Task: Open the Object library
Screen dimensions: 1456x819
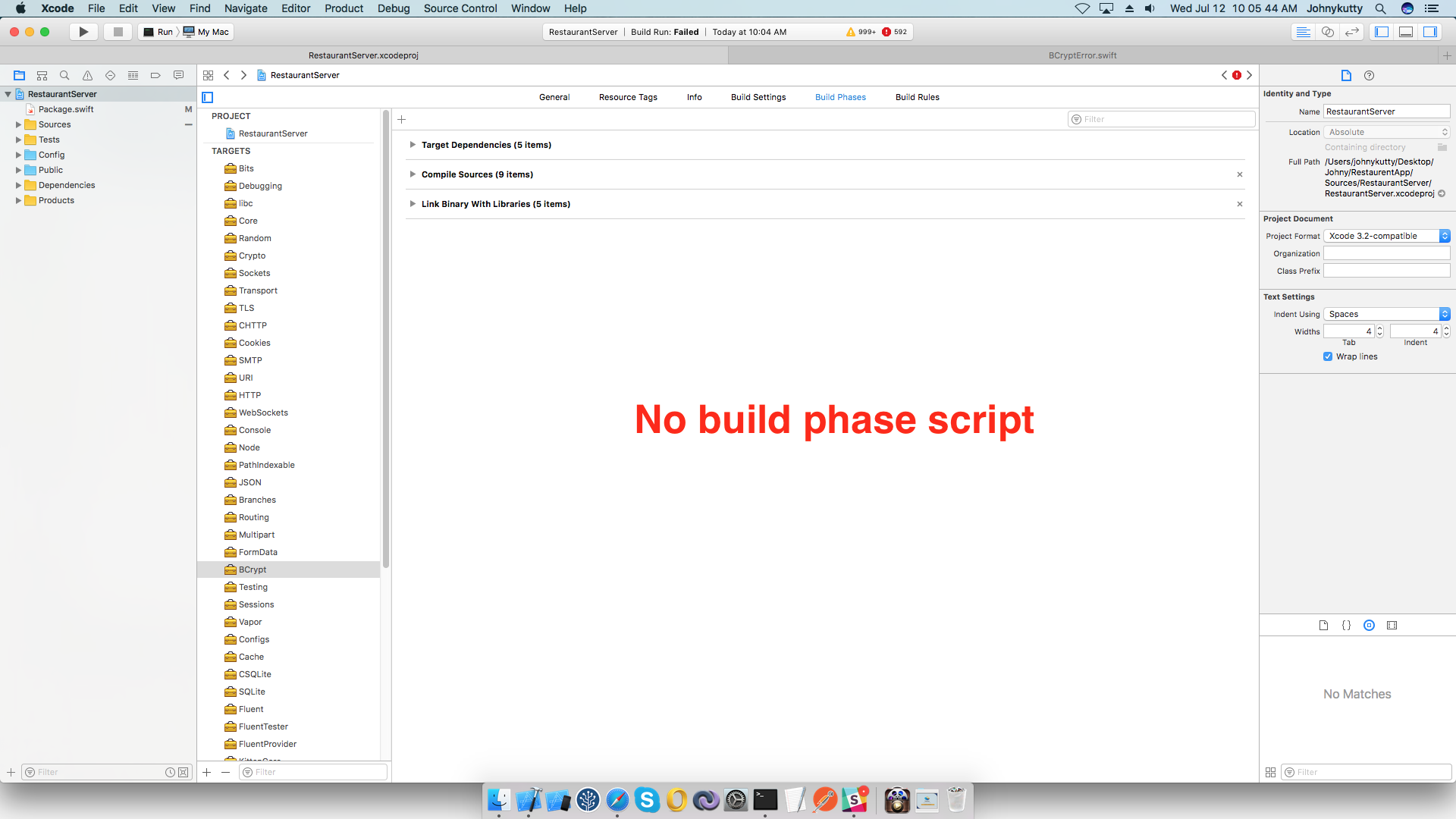Action: (1369, 626)
